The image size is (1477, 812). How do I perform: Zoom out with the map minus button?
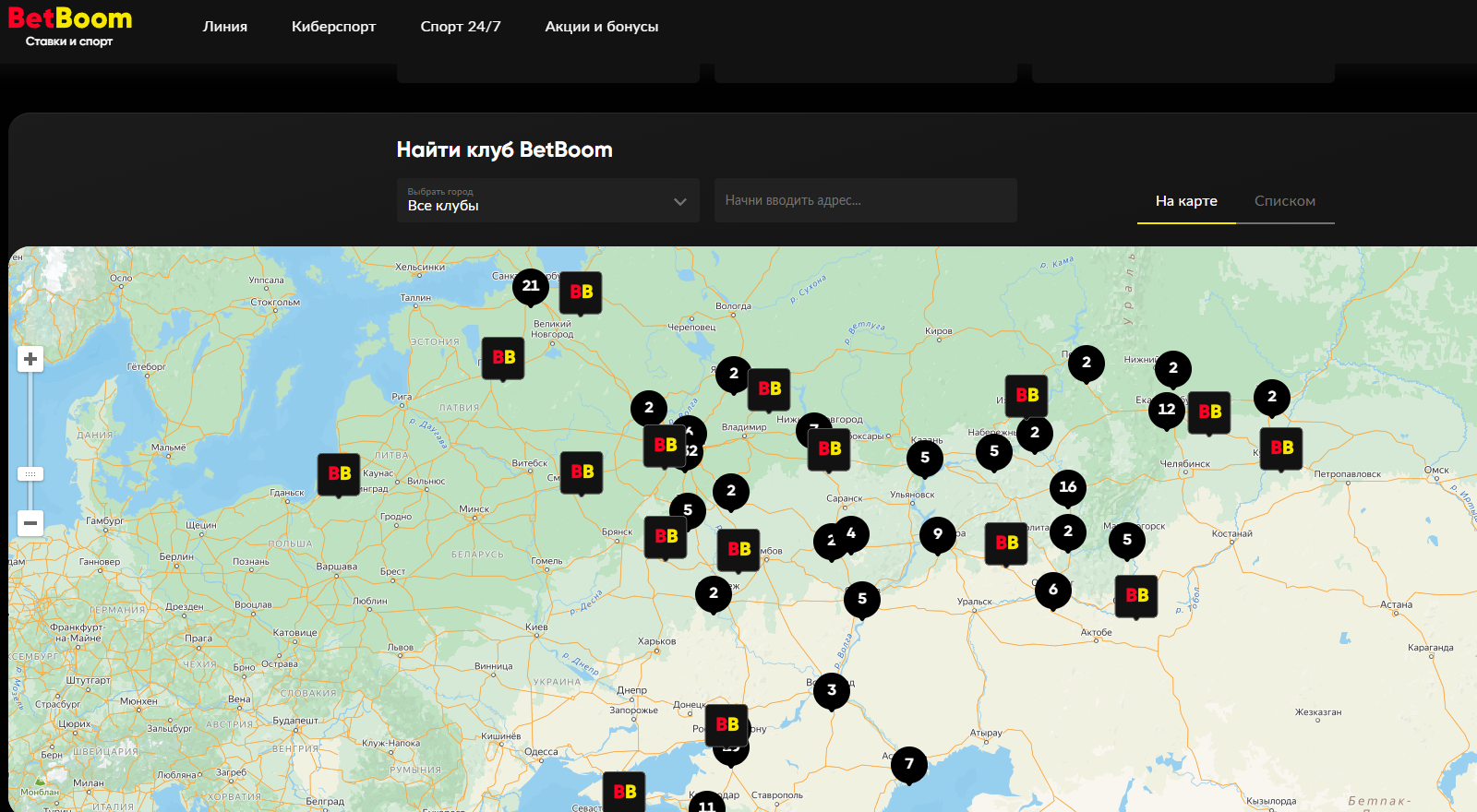30,523
